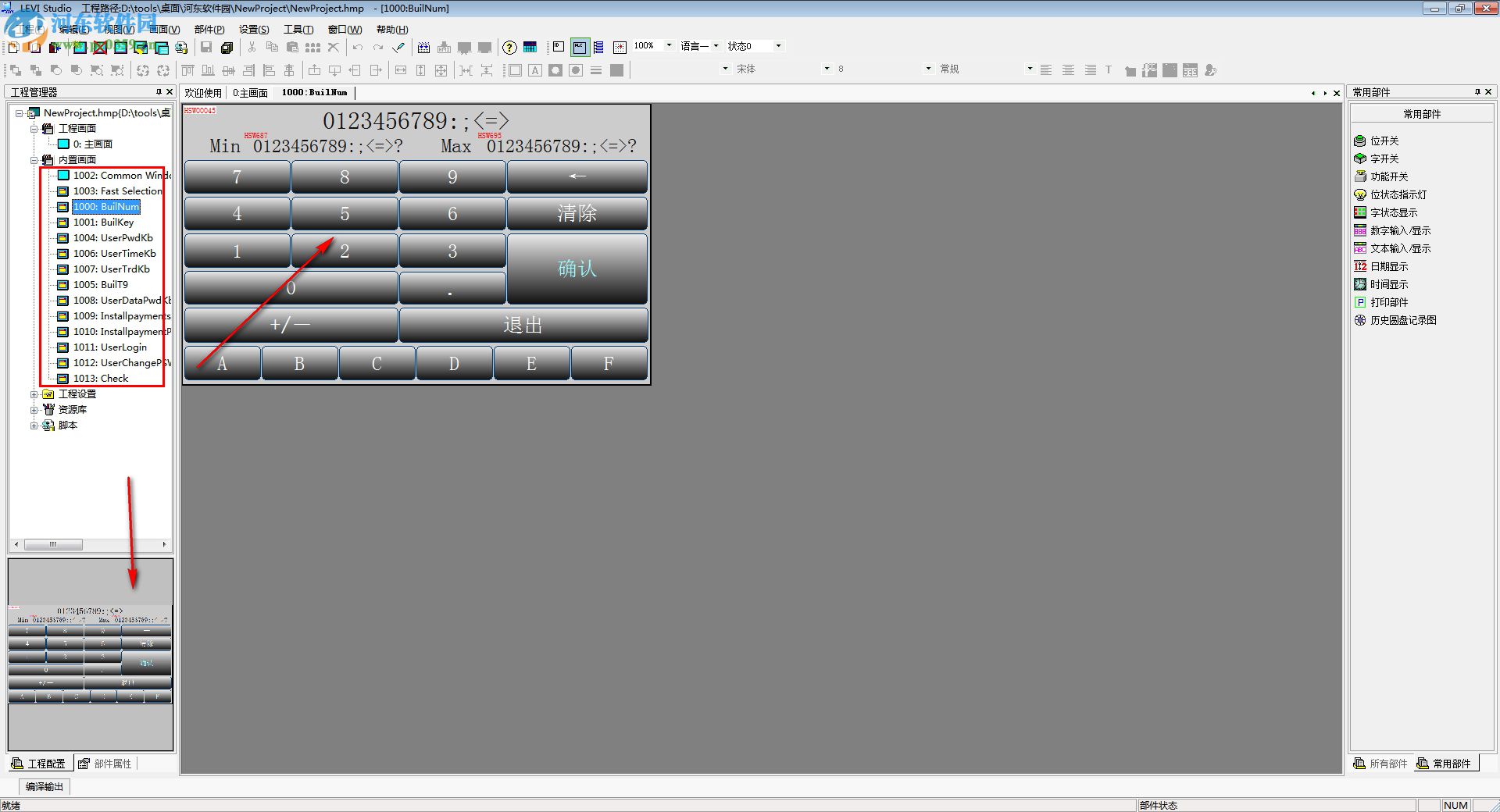Open the 常规 font style dropdown
1500x812 pixels.
(1030, 69)
